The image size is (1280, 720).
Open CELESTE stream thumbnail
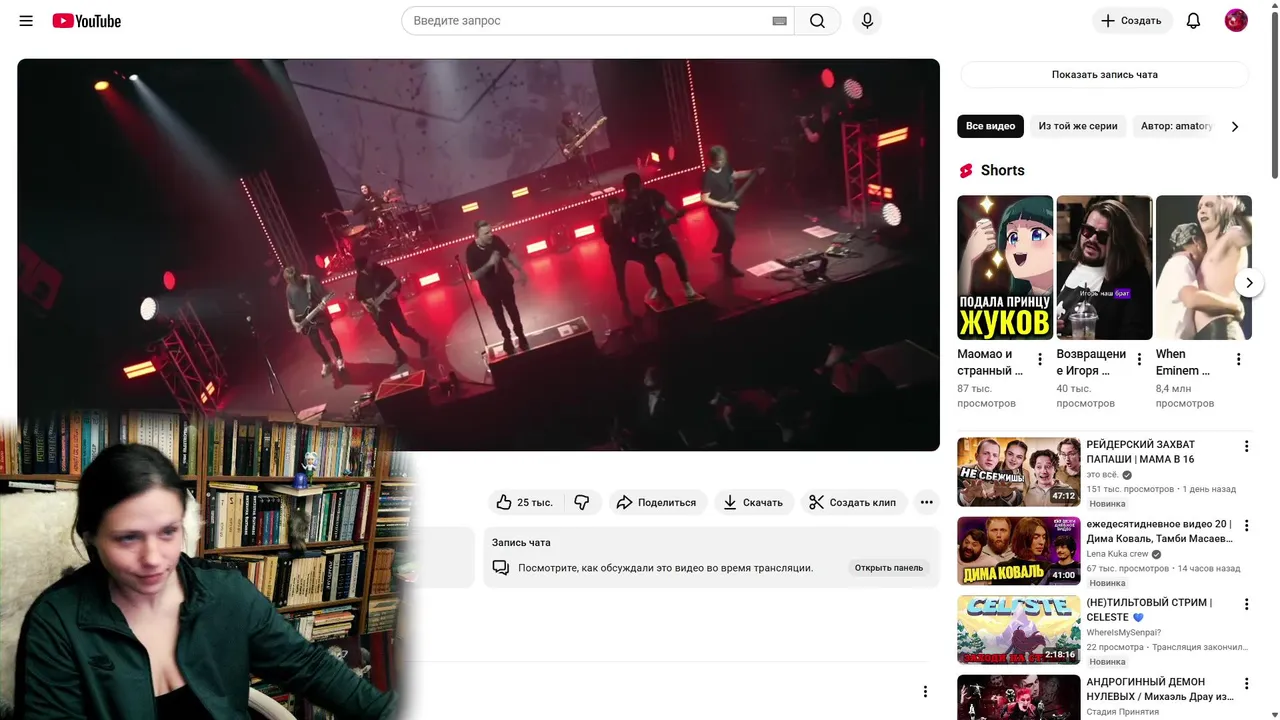point(1019,630)
